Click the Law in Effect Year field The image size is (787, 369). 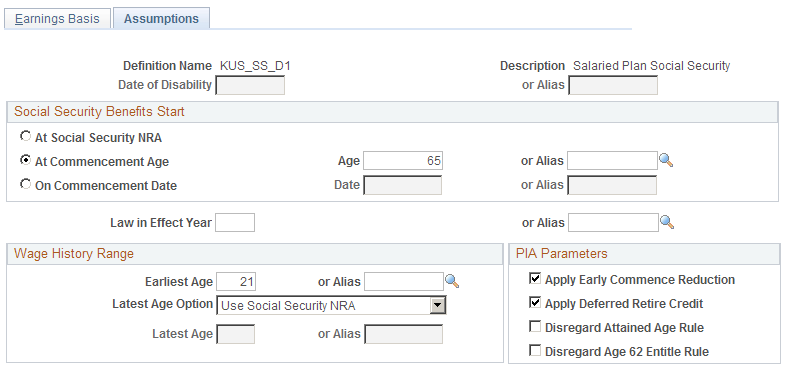pyautogui.click(x=235, y=222)
